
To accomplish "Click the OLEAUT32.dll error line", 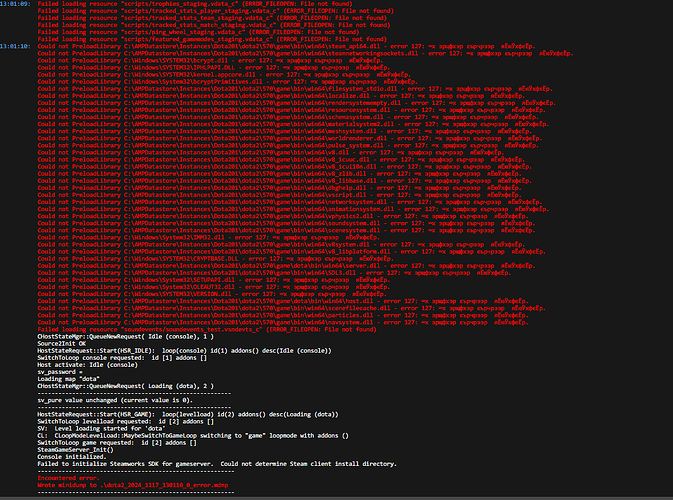I will [x=213, y=287].
